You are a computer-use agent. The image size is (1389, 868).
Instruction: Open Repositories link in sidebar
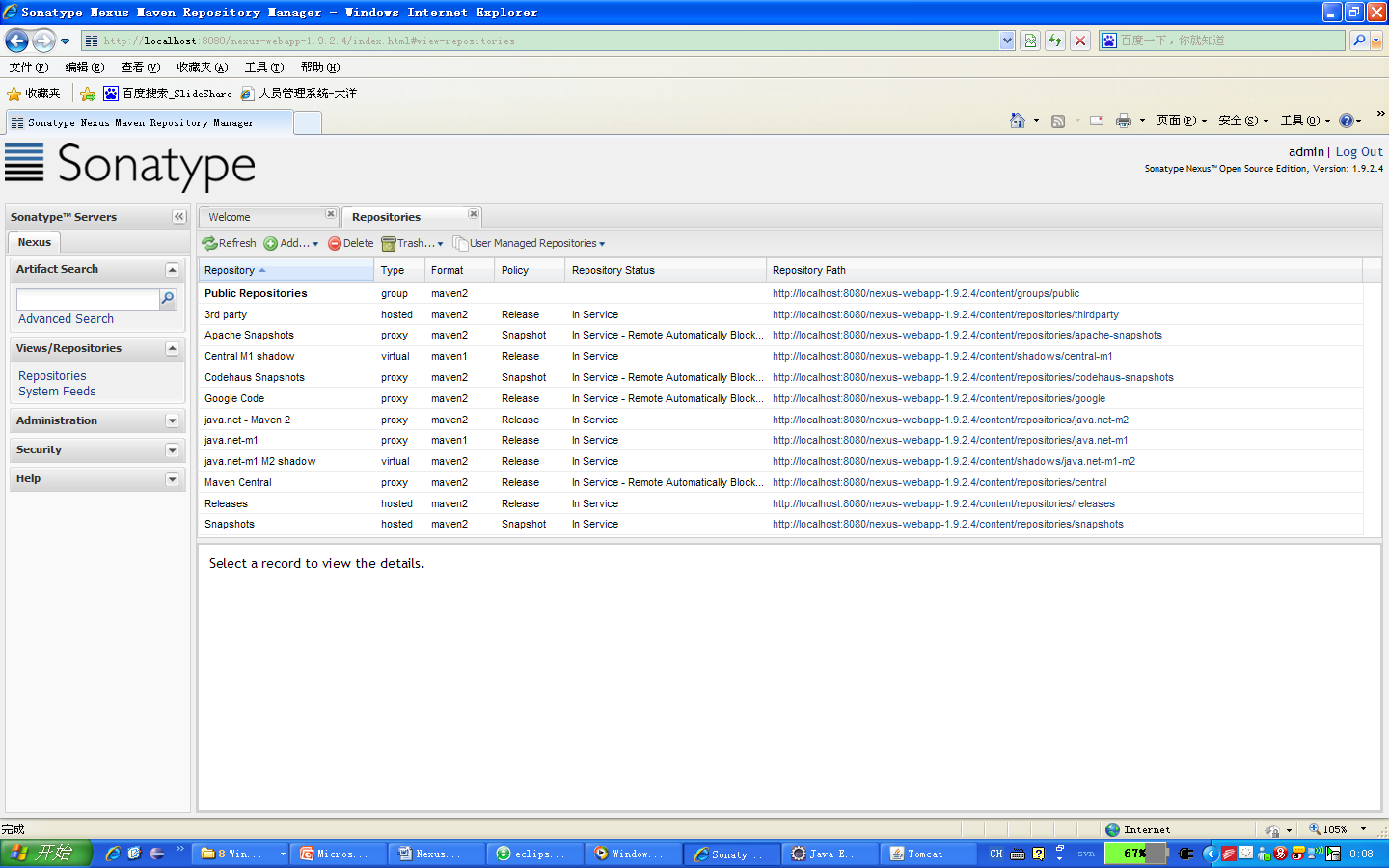point(52,375)
